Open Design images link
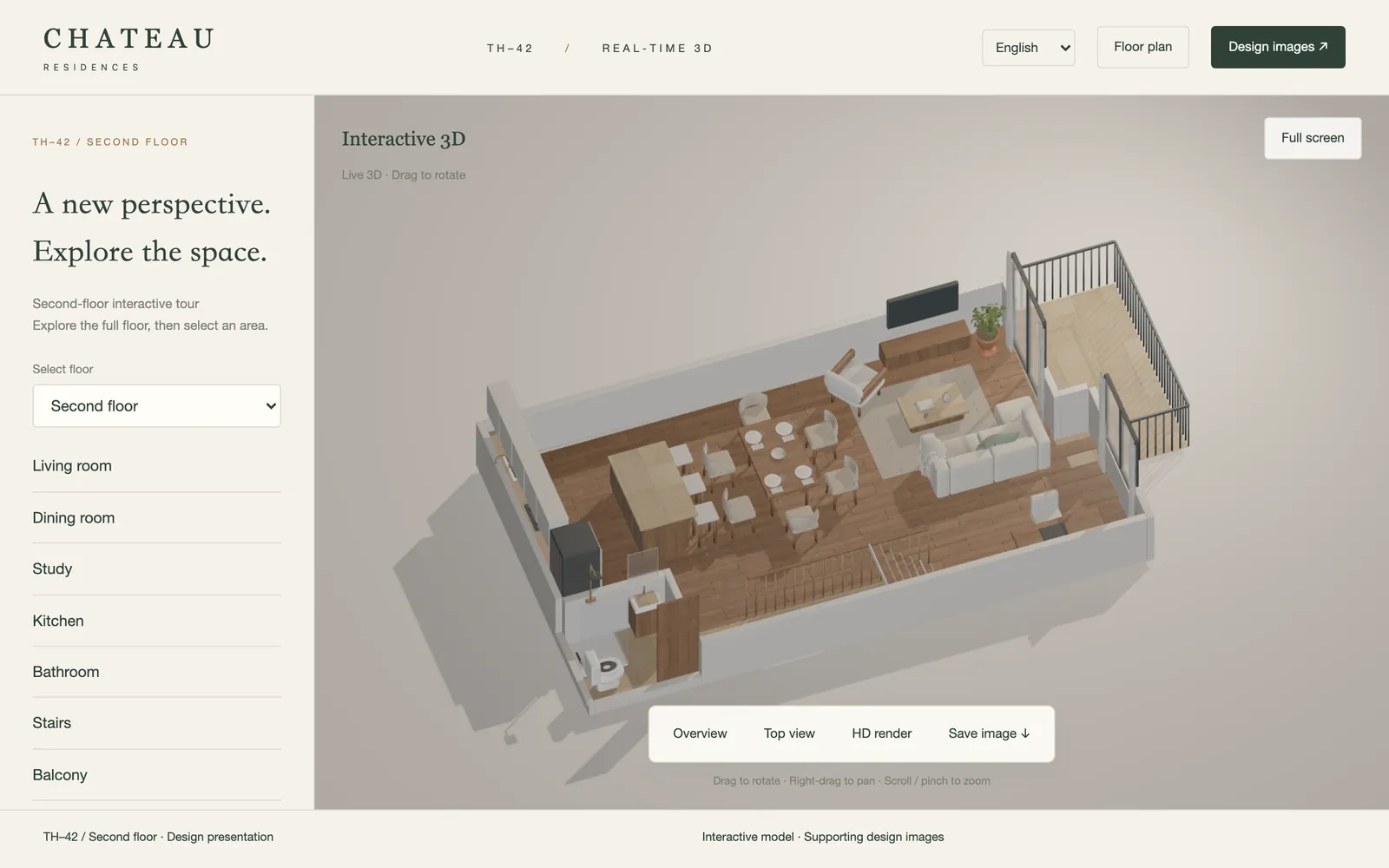Image resolution: width=1389 pixels, height=868 pixels. point(1278,47)
